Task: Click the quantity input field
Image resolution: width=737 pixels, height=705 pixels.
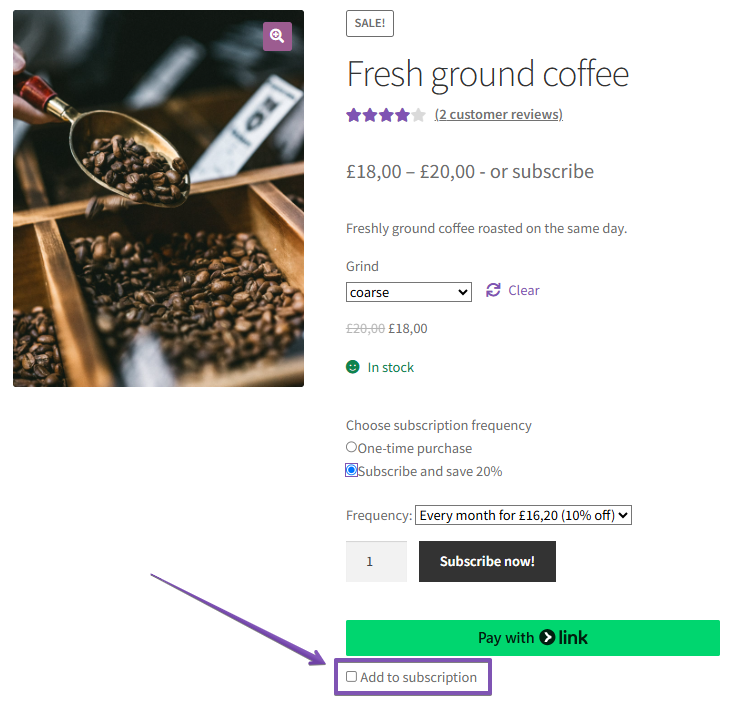Action: (376, 561)
